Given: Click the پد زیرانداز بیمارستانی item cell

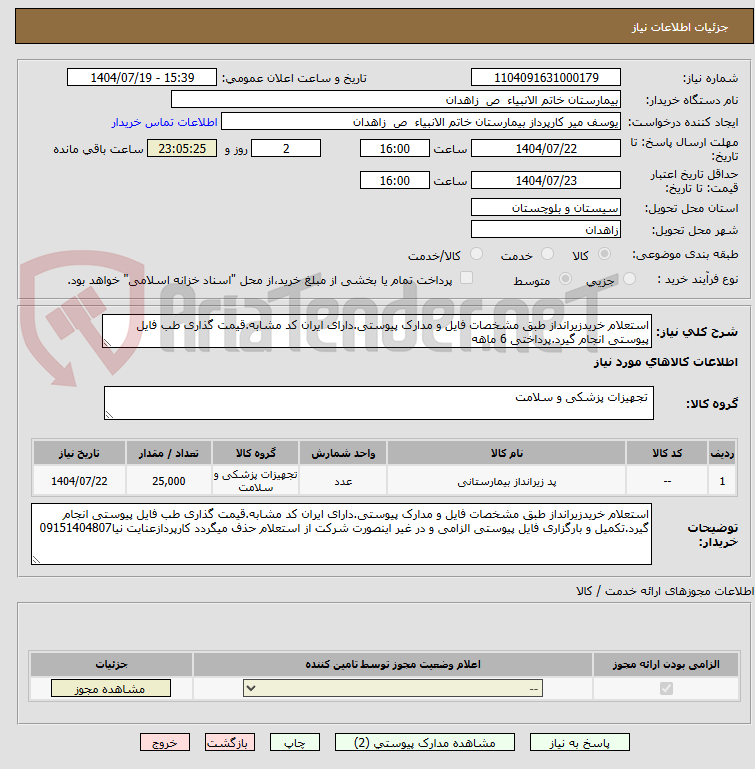Looking at the screenshot, I should tap(506, 481).
